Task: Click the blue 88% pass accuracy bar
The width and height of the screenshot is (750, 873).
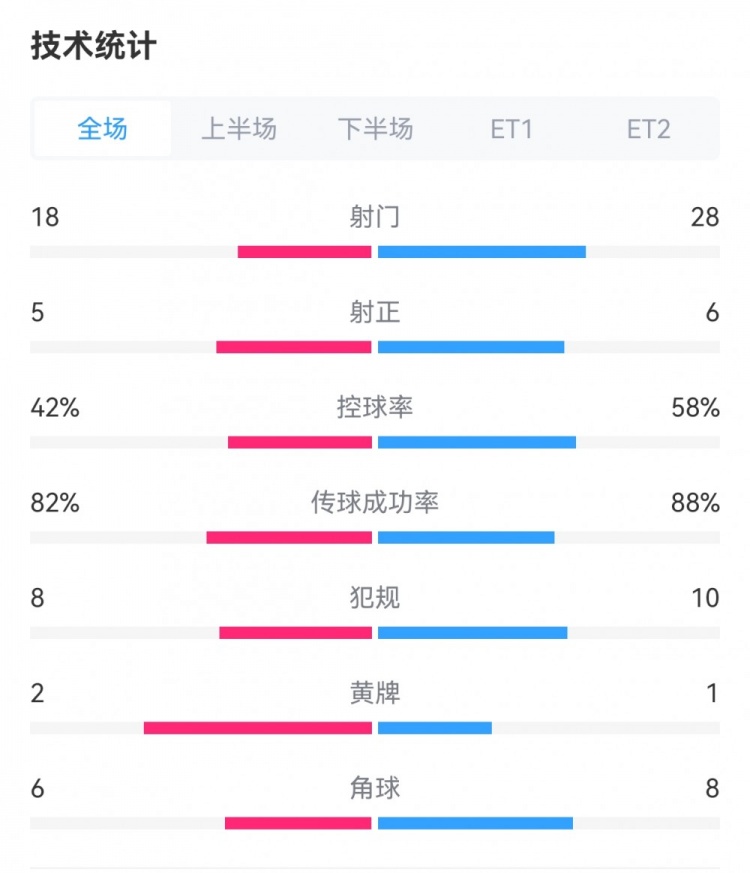Action: click(466, 537)
